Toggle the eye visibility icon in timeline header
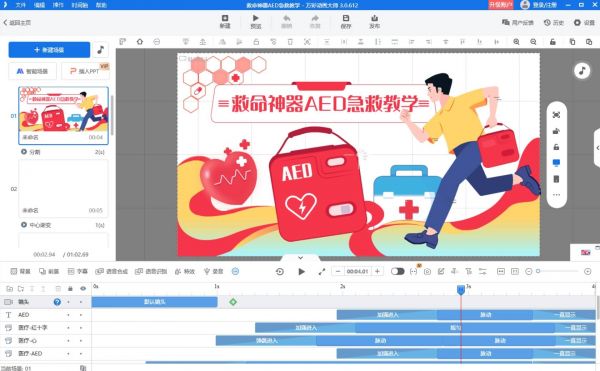The width and height of the screenshot is (600, 371). (83, 289)
